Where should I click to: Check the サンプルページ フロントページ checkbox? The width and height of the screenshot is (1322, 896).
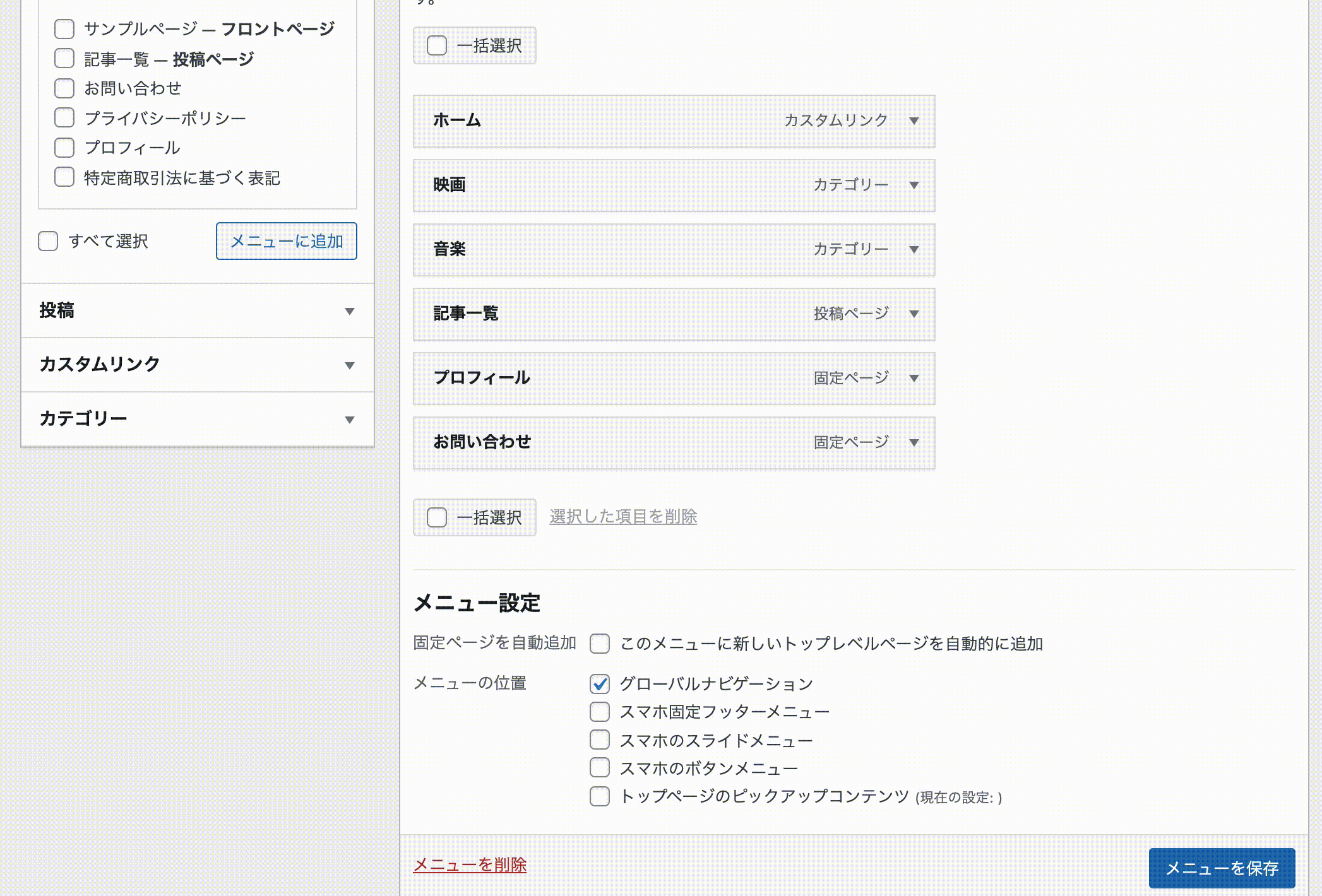click(x=64, y=29)
